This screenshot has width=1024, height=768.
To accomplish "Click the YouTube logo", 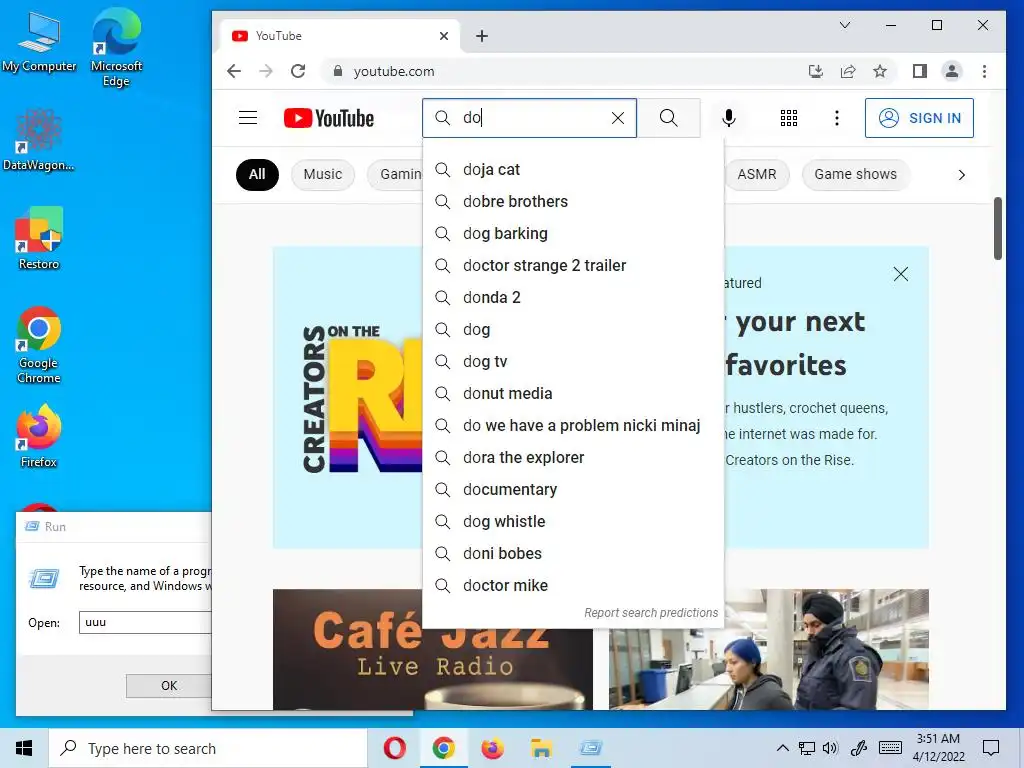I will (x=328, y=118).
